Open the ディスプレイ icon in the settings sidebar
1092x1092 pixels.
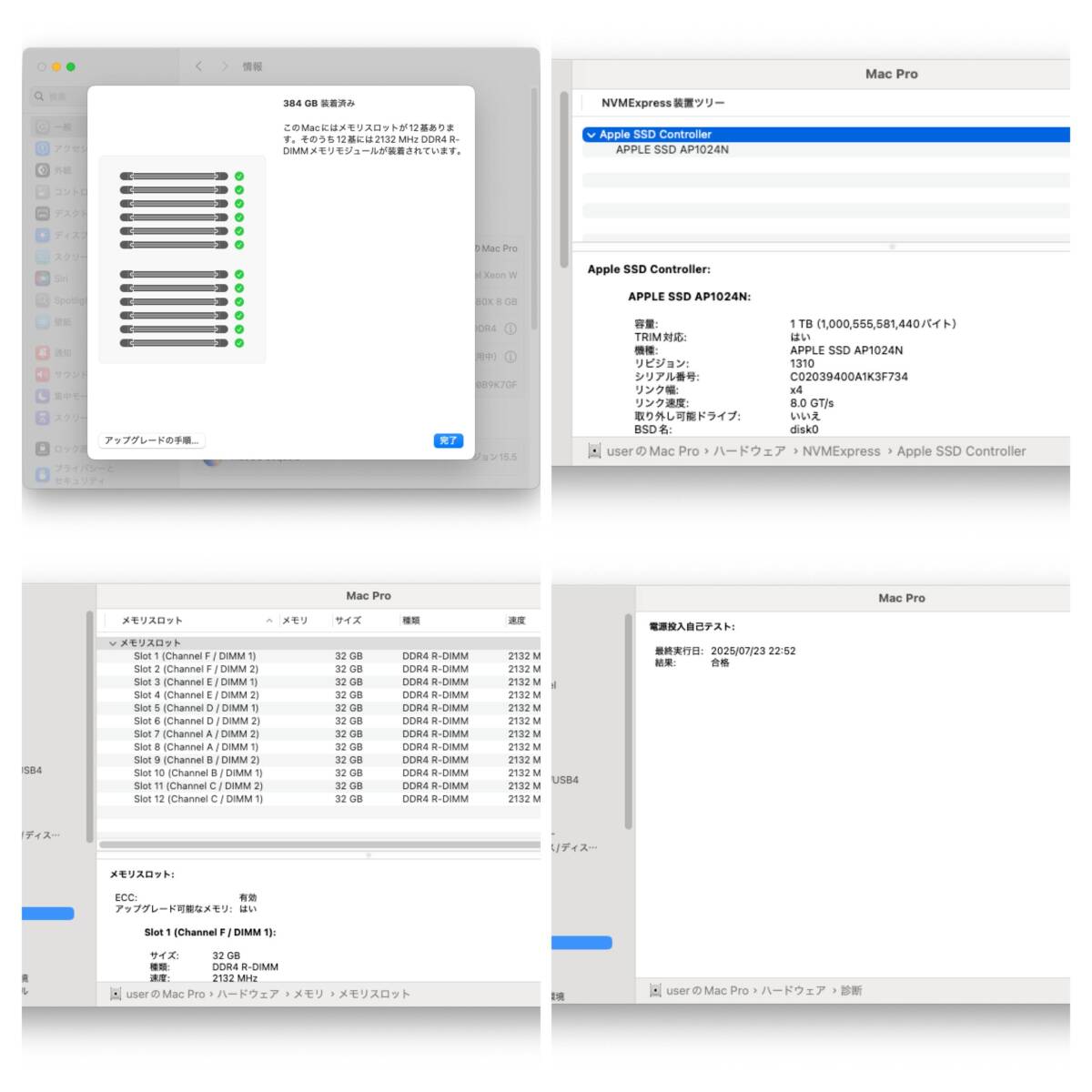pyautogui.click(x=42, y=235)
